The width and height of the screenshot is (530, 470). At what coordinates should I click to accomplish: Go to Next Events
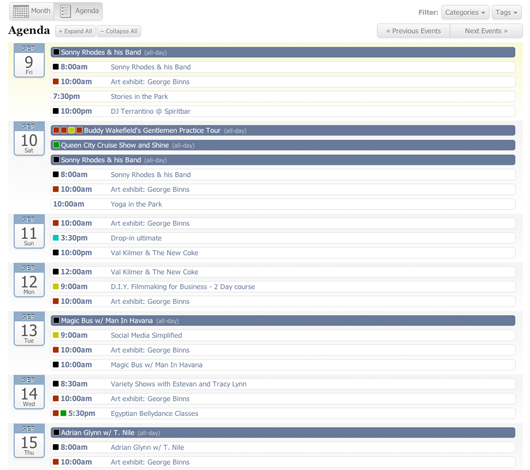[486, 31]
